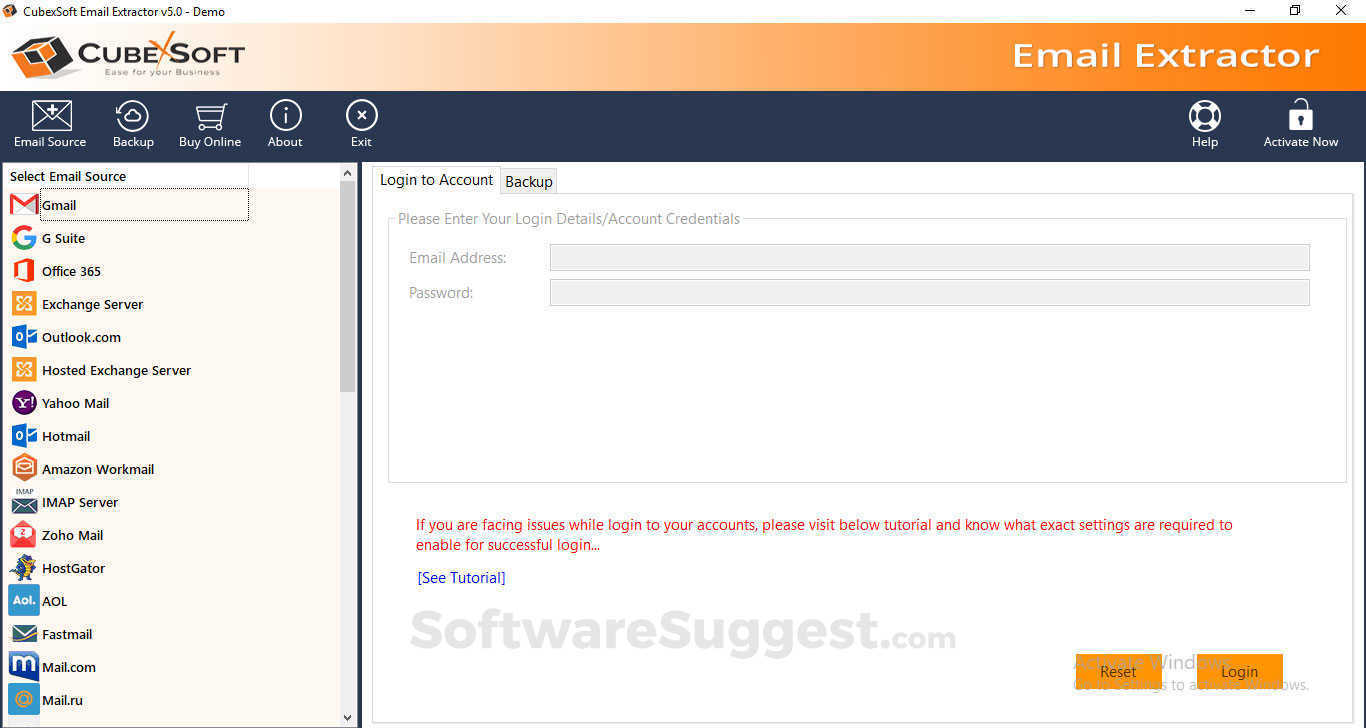This screenshot has height=728, width=1366.
Task: Pick Exchange Server as email source
Action: coord(92,304)
